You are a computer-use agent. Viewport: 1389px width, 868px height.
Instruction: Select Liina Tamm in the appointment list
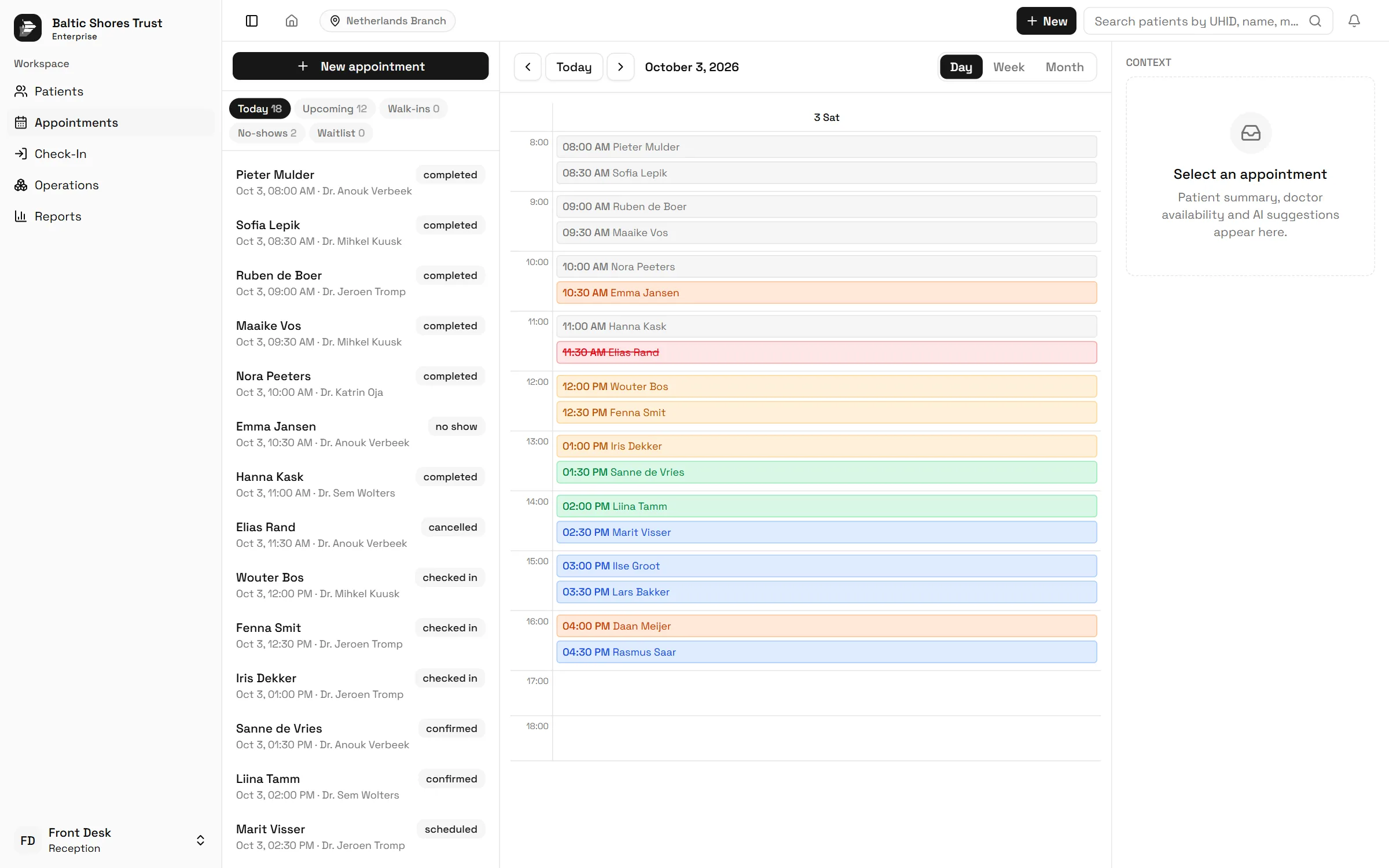click(361, 786)
